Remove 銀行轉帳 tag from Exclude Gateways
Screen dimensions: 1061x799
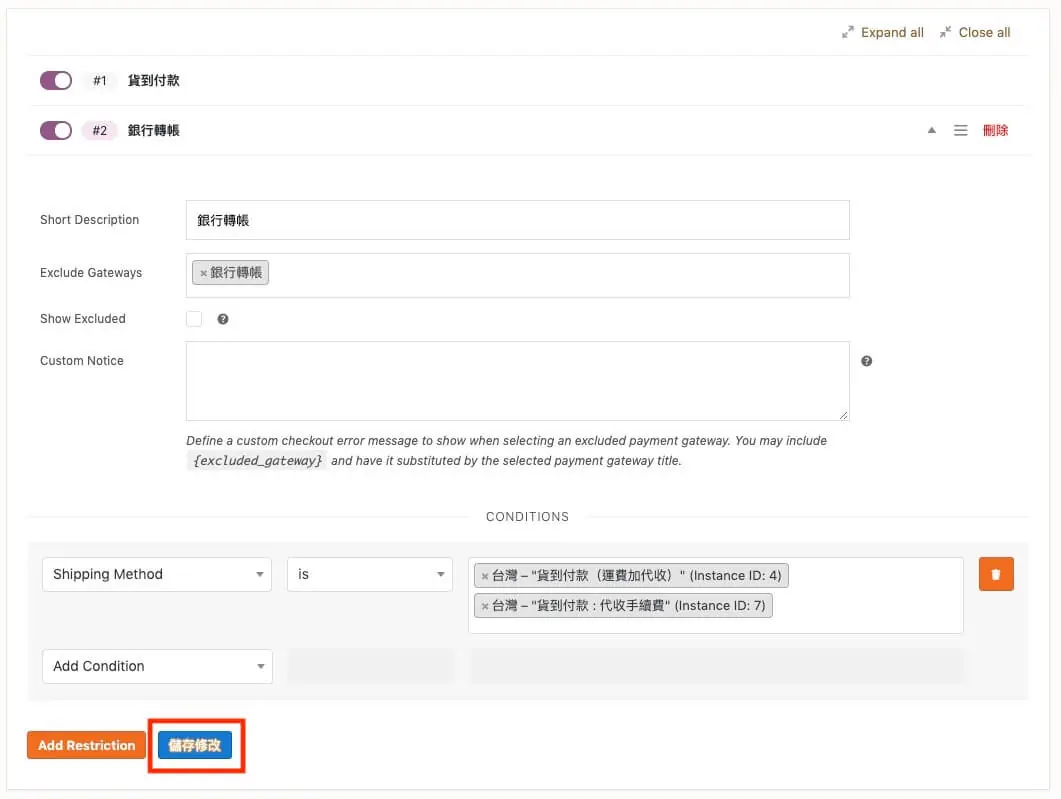coord(203,273)
